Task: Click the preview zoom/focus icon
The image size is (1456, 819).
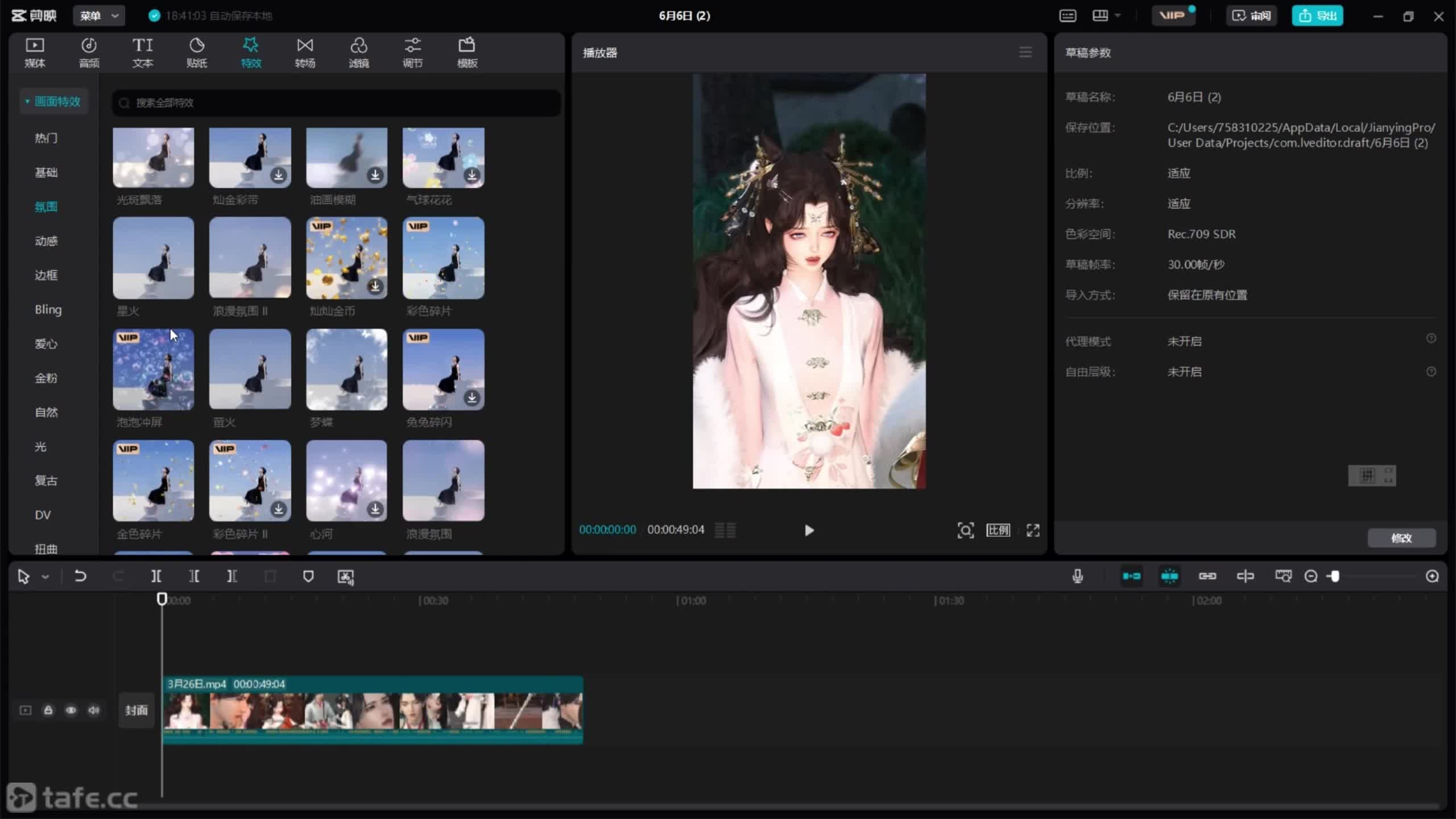Action: [x=965, y=531]
